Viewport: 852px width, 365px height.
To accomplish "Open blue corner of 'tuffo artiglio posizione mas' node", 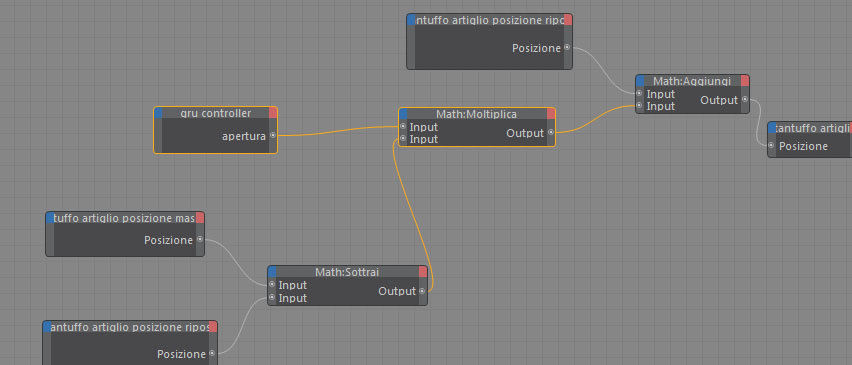I will pyautogui.click(x=50, y=218).
